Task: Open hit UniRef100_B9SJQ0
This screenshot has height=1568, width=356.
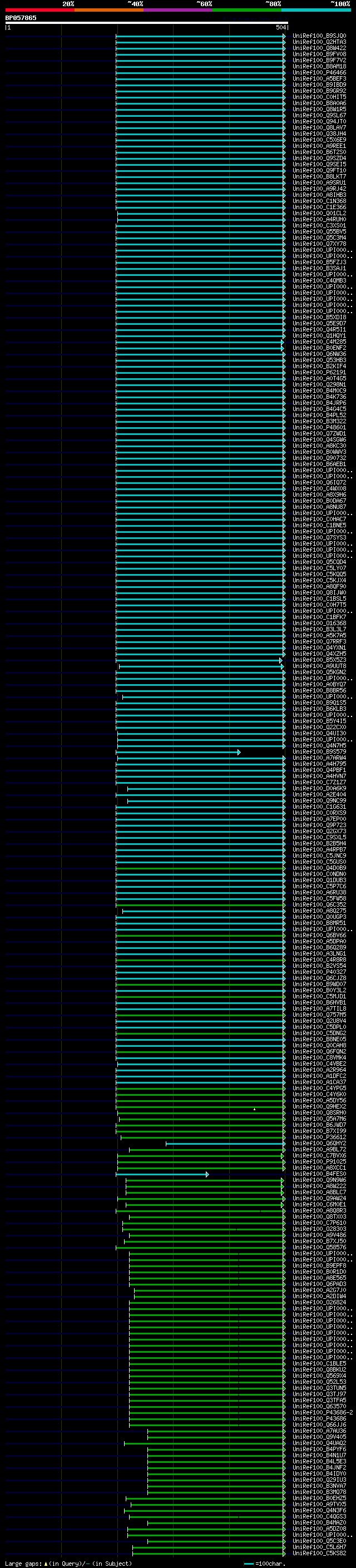Action: (319, 36)
